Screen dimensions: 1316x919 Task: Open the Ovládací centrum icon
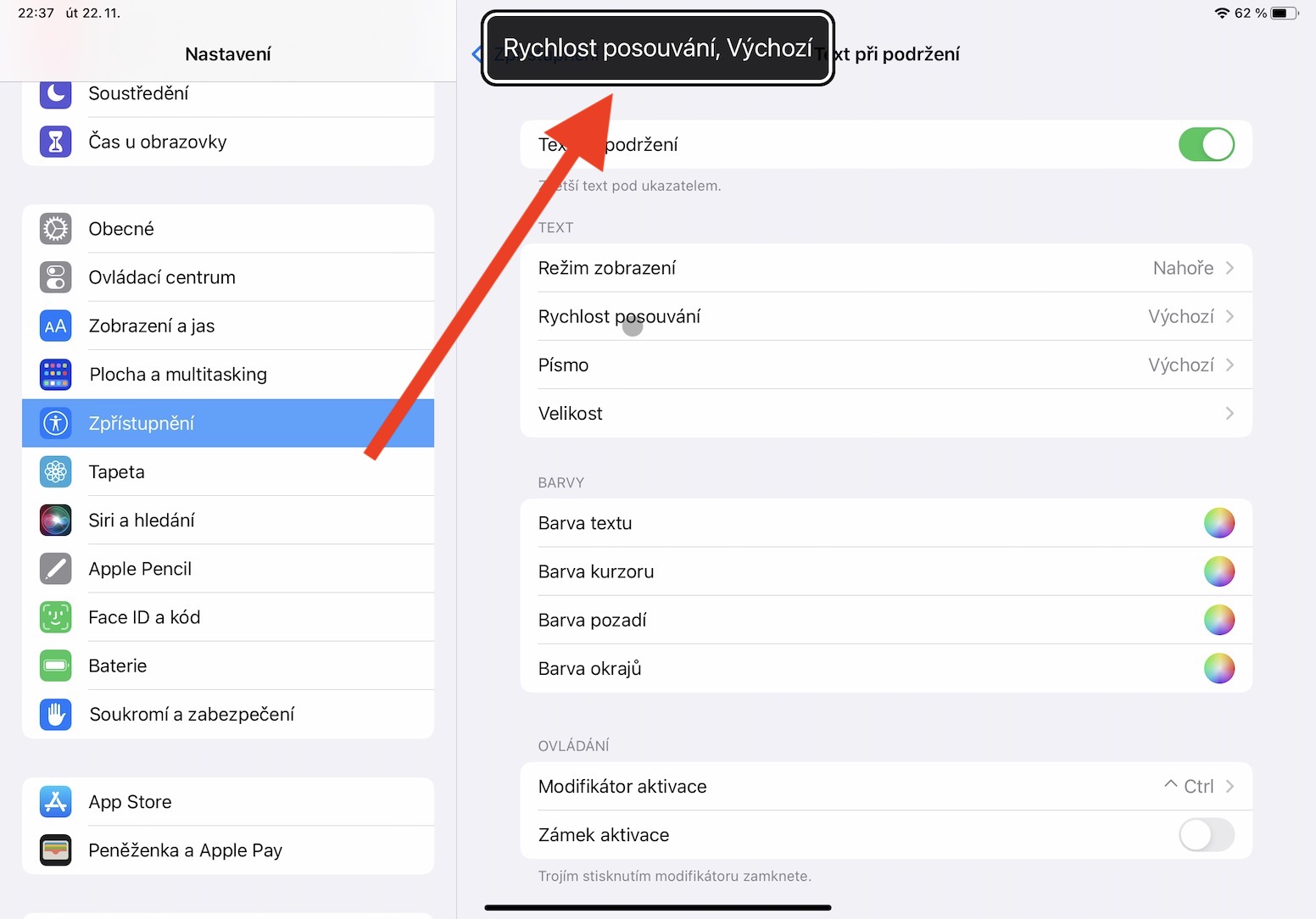tap(56, 277)
